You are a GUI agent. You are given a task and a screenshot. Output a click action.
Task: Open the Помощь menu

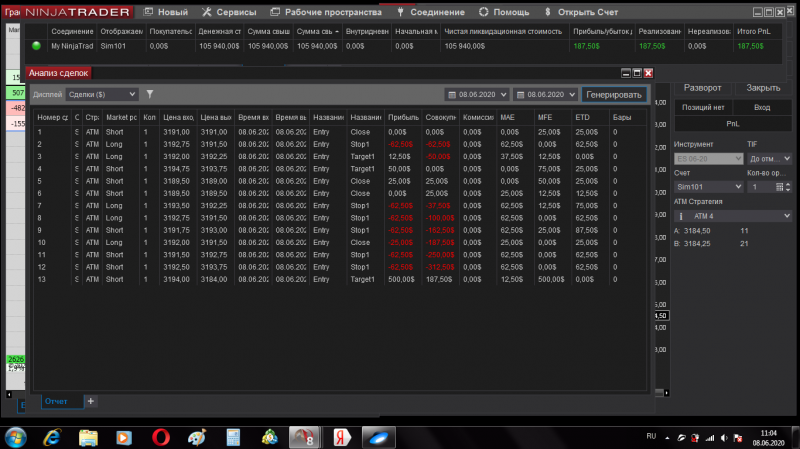(x=504, y=12)
